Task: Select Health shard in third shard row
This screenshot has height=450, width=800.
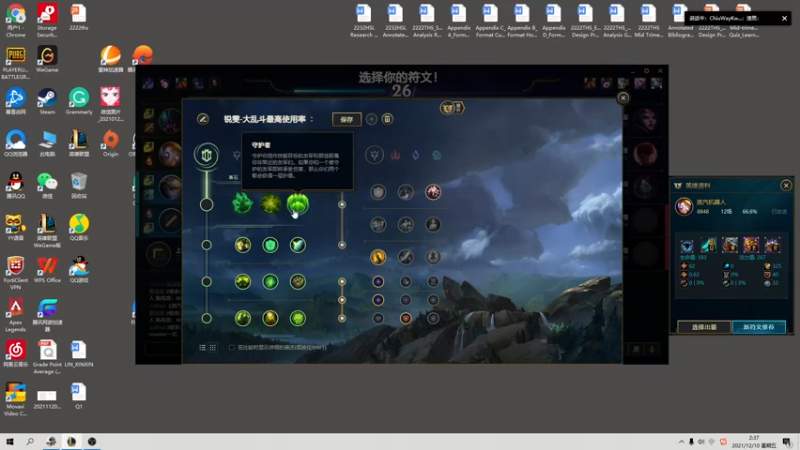Action: (x=378, y=318)
